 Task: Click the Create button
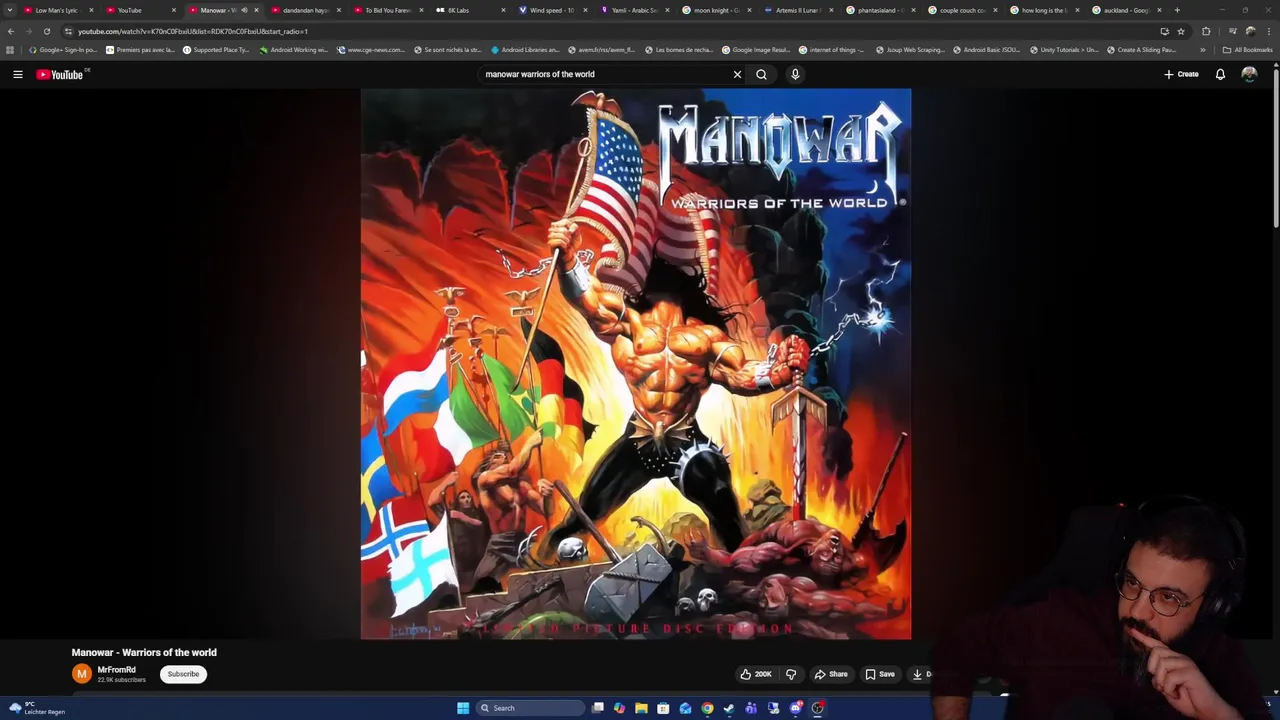(1181, 74)
